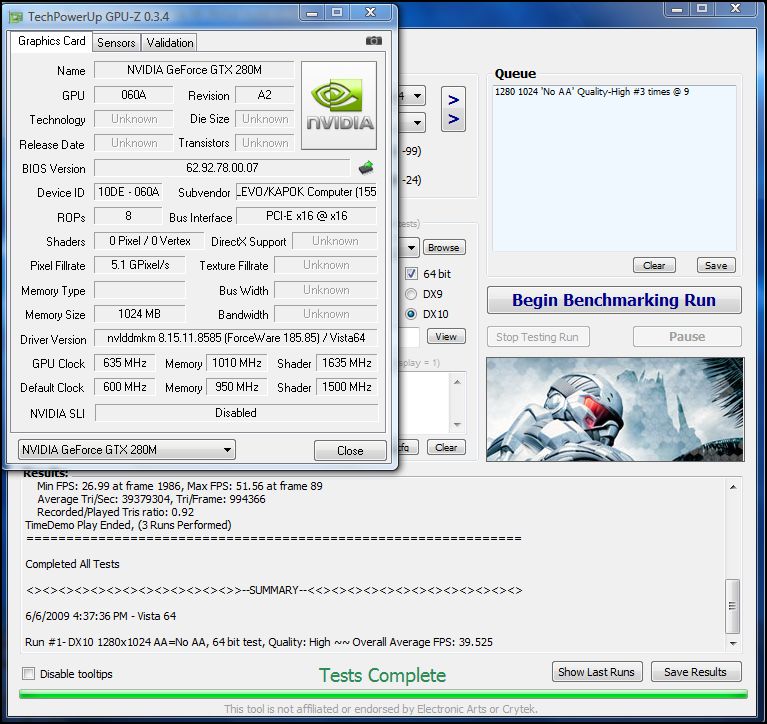Click the GPU-Z screenshot camera icon
Screen dimensions: 767x724
coord(374,41)
